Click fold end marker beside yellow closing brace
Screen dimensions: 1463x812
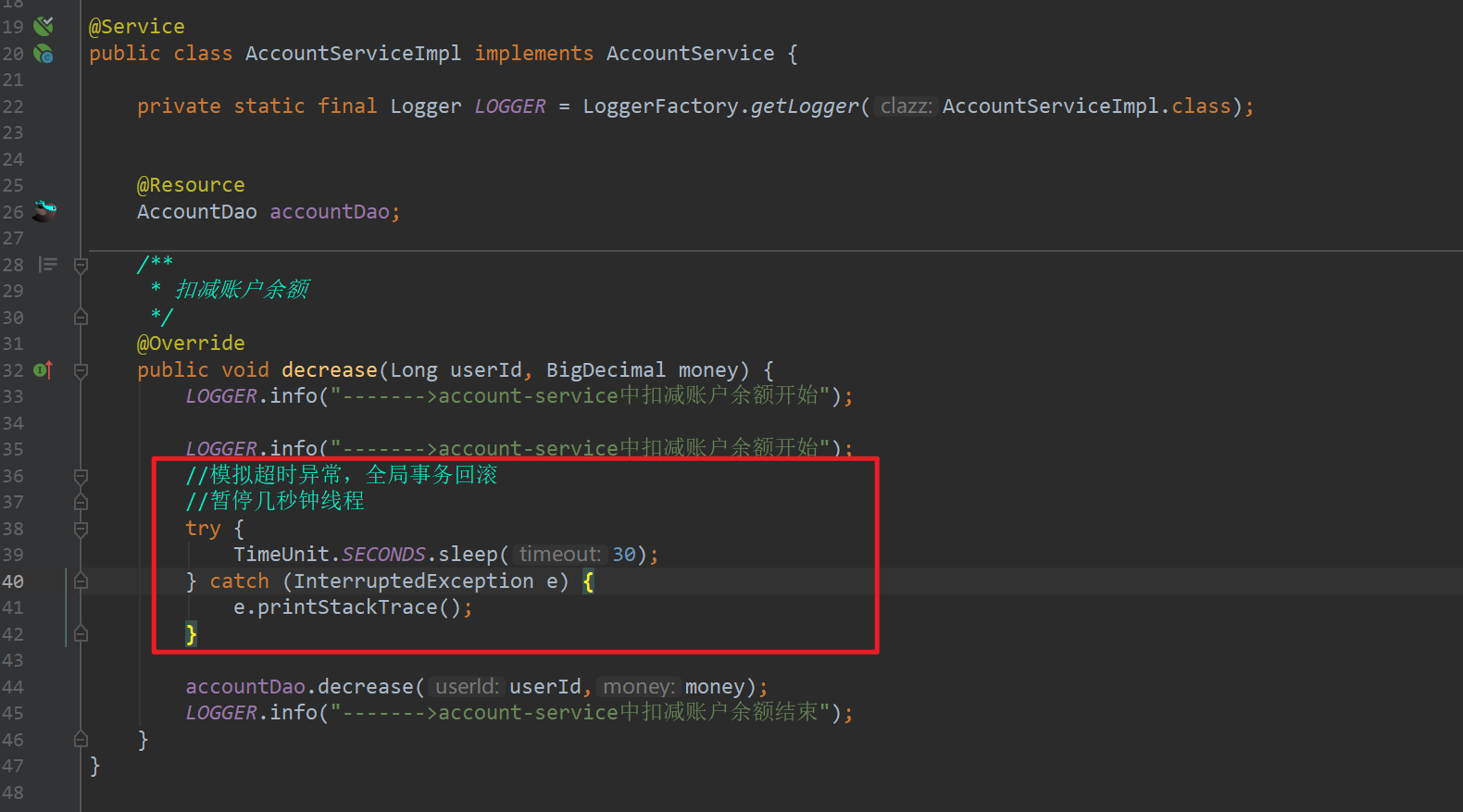(x=81, y=634)
